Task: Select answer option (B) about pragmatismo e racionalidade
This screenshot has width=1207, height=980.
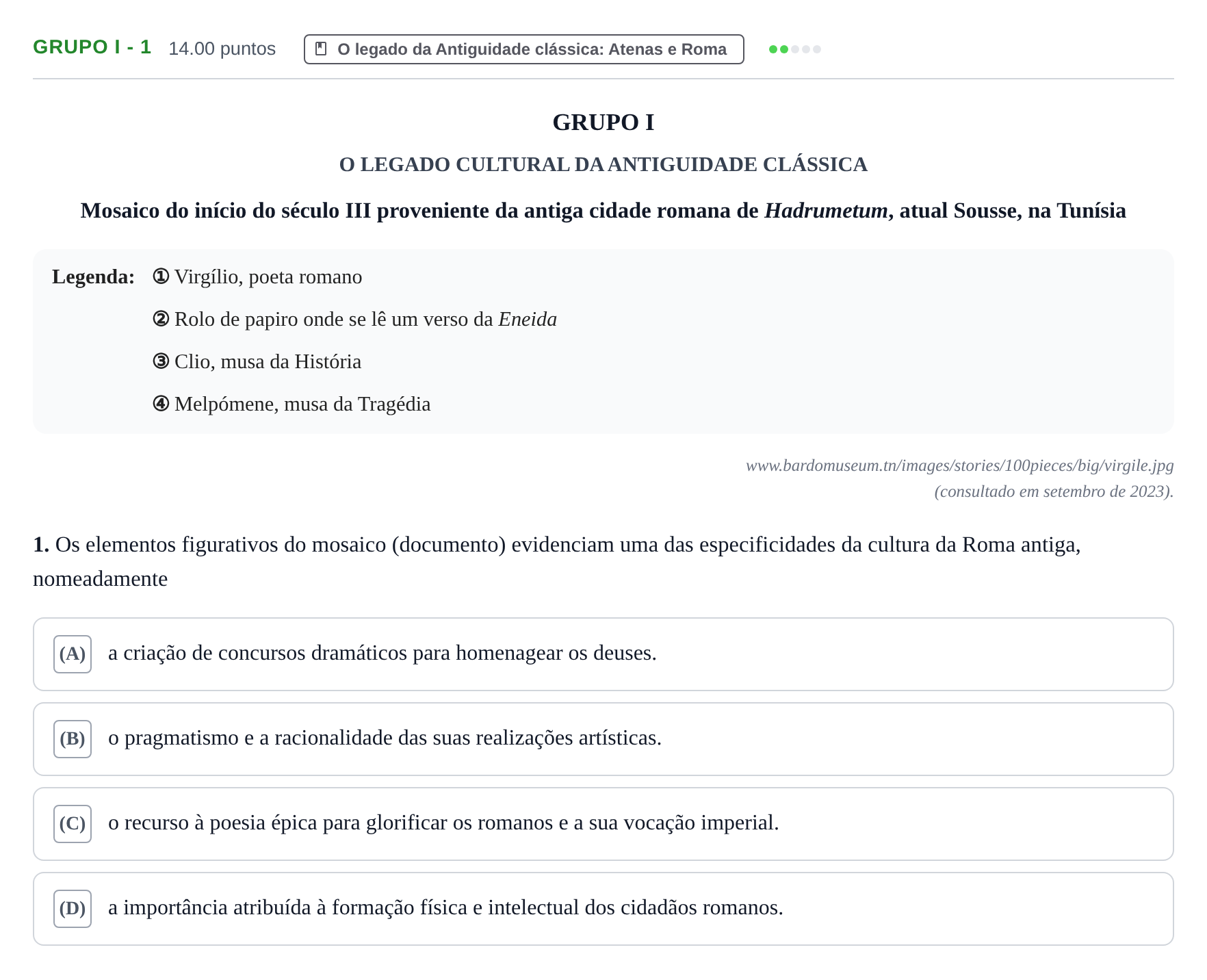Action: tap(603, 738)
